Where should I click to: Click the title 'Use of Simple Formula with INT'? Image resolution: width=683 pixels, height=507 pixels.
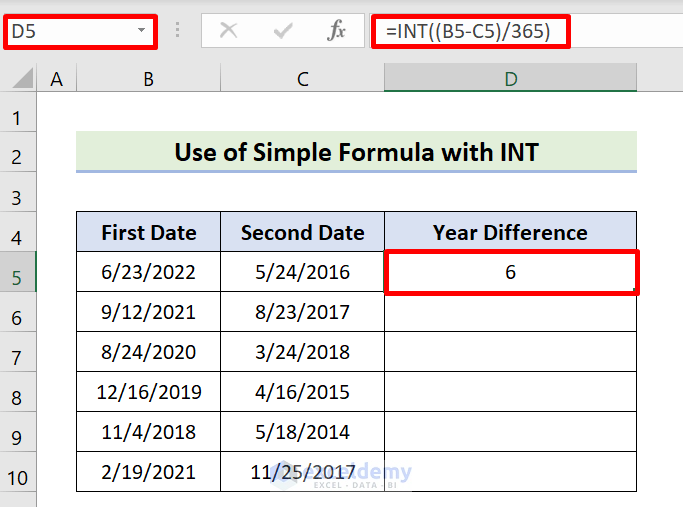coord(356,152)
